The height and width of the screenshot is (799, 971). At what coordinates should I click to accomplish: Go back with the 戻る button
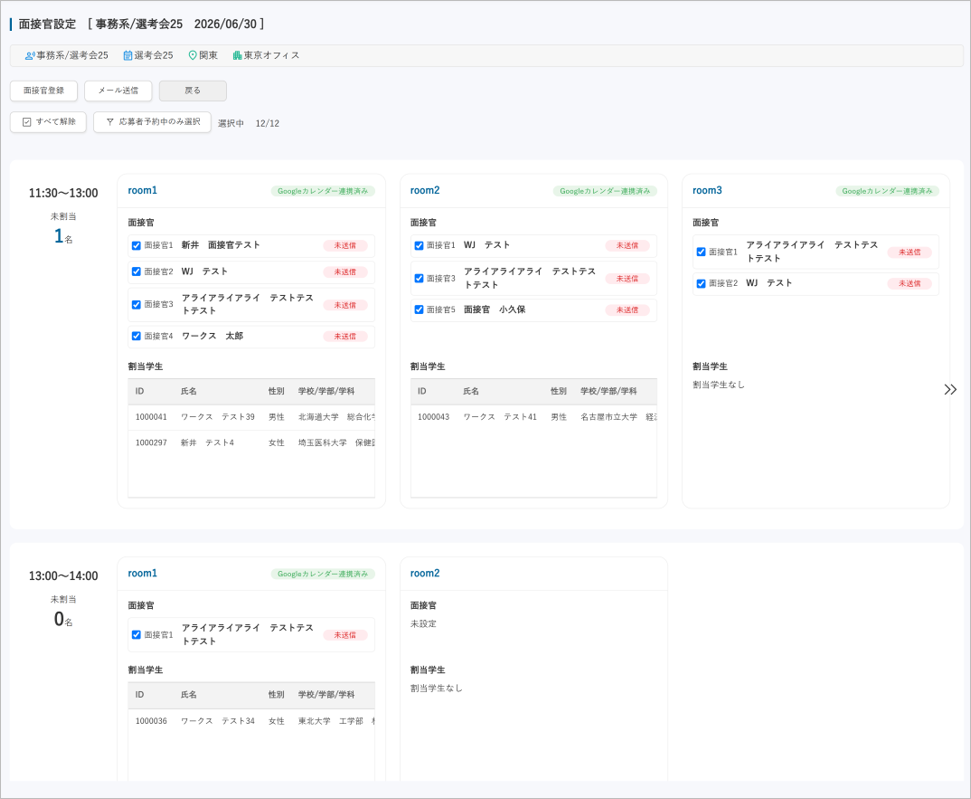pyautogui.click(x=193, y=90)
